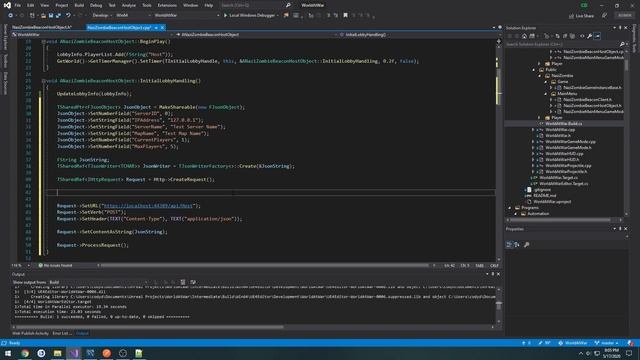640x360 pixels.
Task: Collapse the Public folder
Action: point(533,70)
